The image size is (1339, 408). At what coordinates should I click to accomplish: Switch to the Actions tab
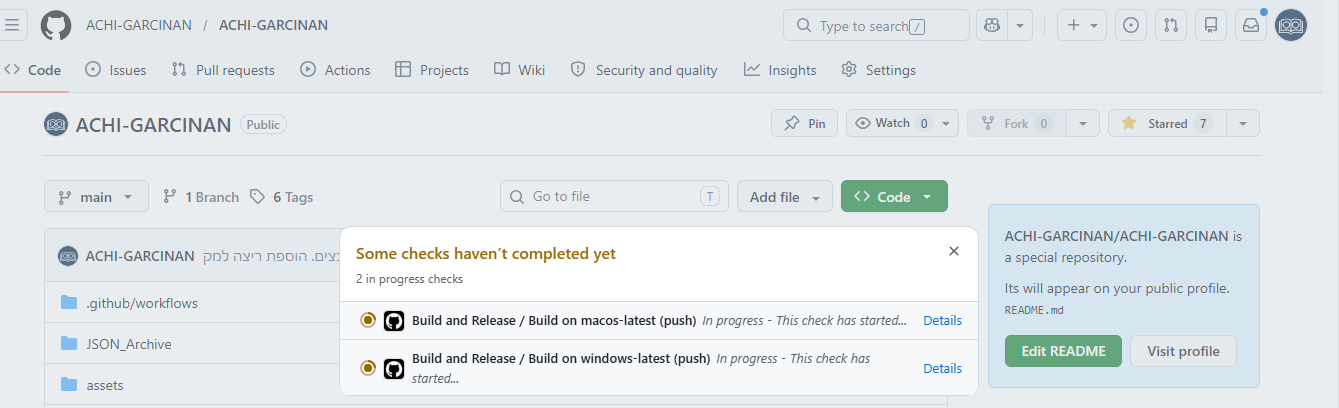click(335, 70)
